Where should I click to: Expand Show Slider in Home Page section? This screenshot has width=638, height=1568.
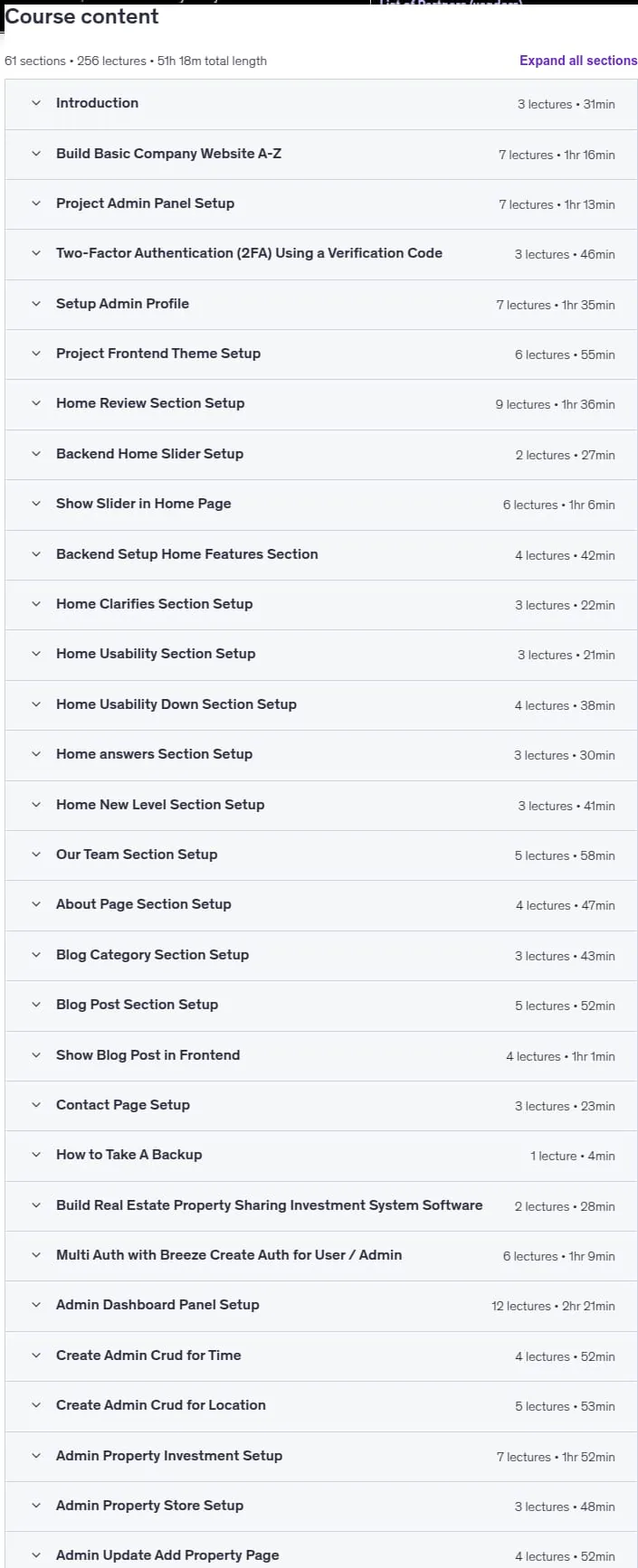[321, 504]
